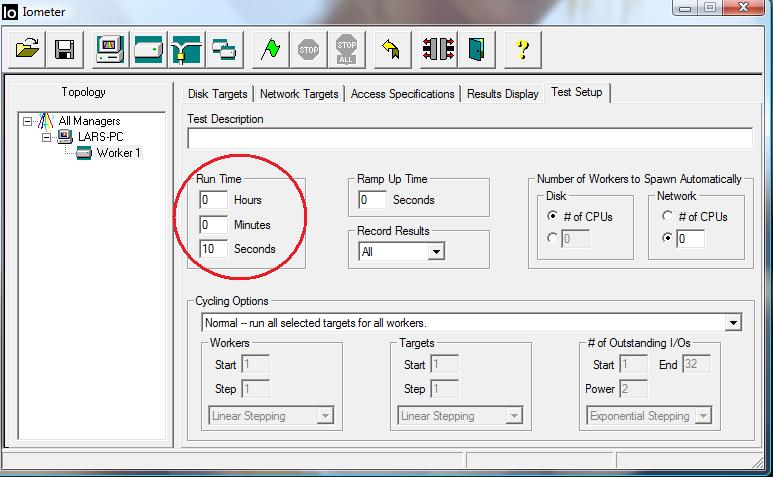Switch to the Access Specifications tab

pyautogui.click(x=402, y=94)
